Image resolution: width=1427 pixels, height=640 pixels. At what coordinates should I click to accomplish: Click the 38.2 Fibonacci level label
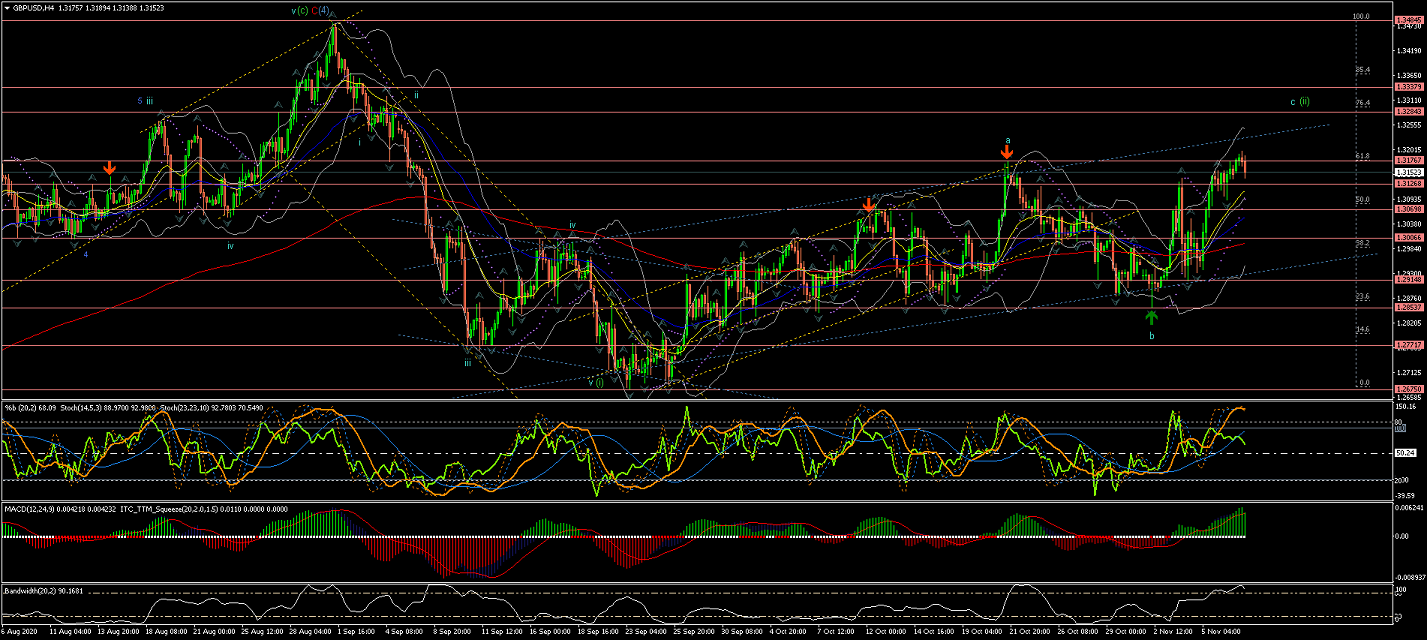(1361, 243)
